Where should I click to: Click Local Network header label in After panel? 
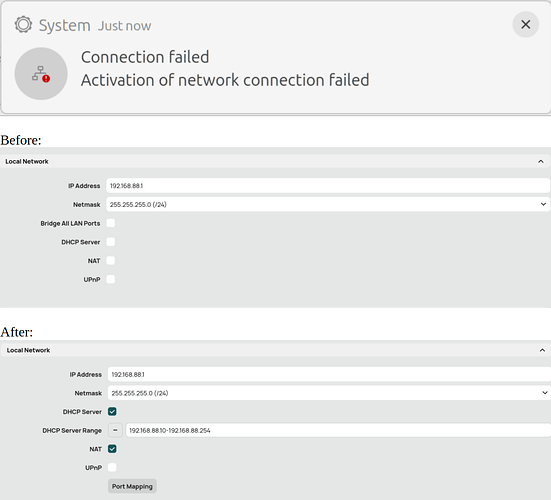coord(28,350)
